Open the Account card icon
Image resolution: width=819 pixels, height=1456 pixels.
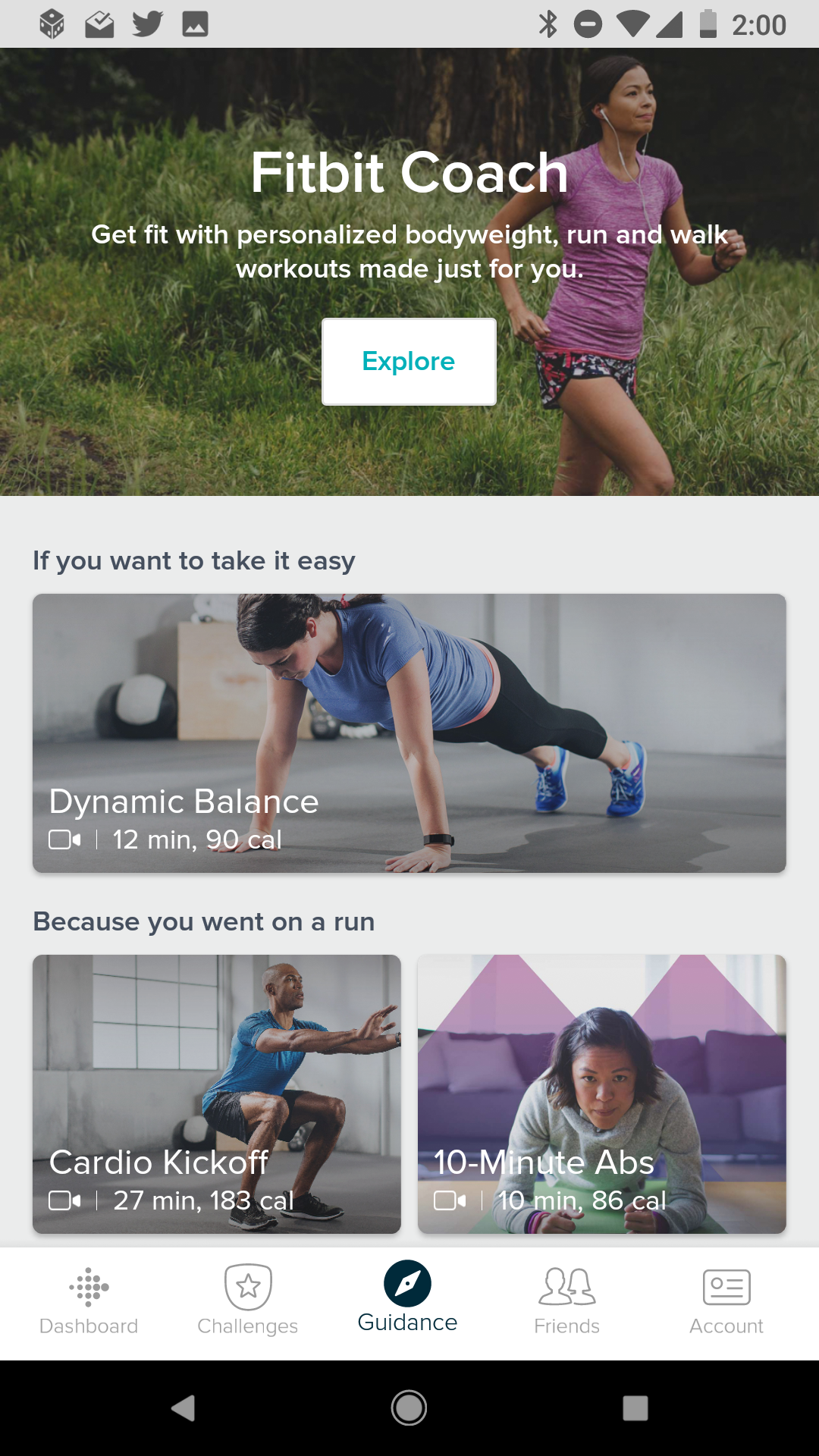tap(726, 1287)
